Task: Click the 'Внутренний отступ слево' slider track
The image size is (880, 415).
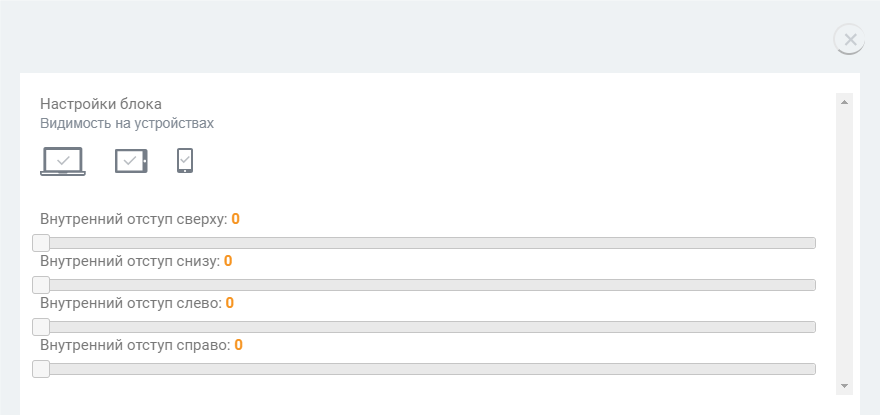Action: 424,327
